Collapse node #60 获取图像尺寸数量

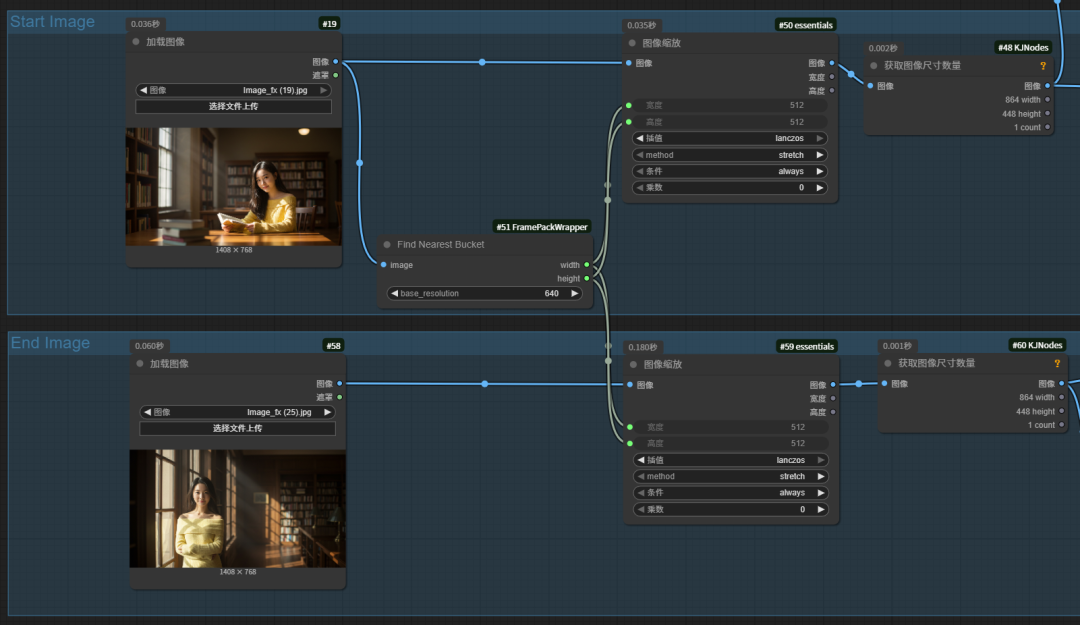tap(888, 363)
